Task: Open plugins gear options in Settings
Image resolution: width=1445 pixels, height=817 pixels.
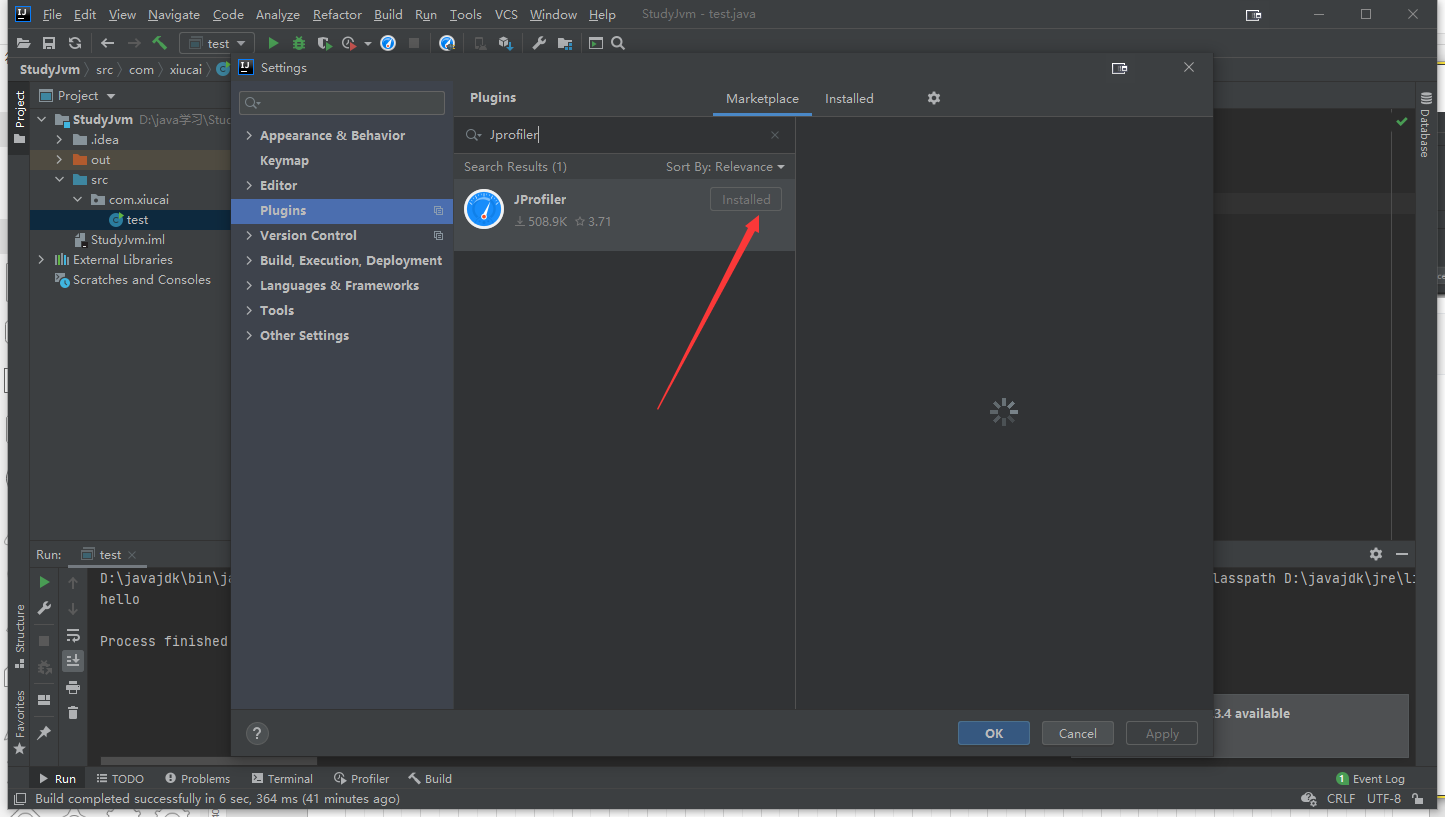Action: point(934,98)
